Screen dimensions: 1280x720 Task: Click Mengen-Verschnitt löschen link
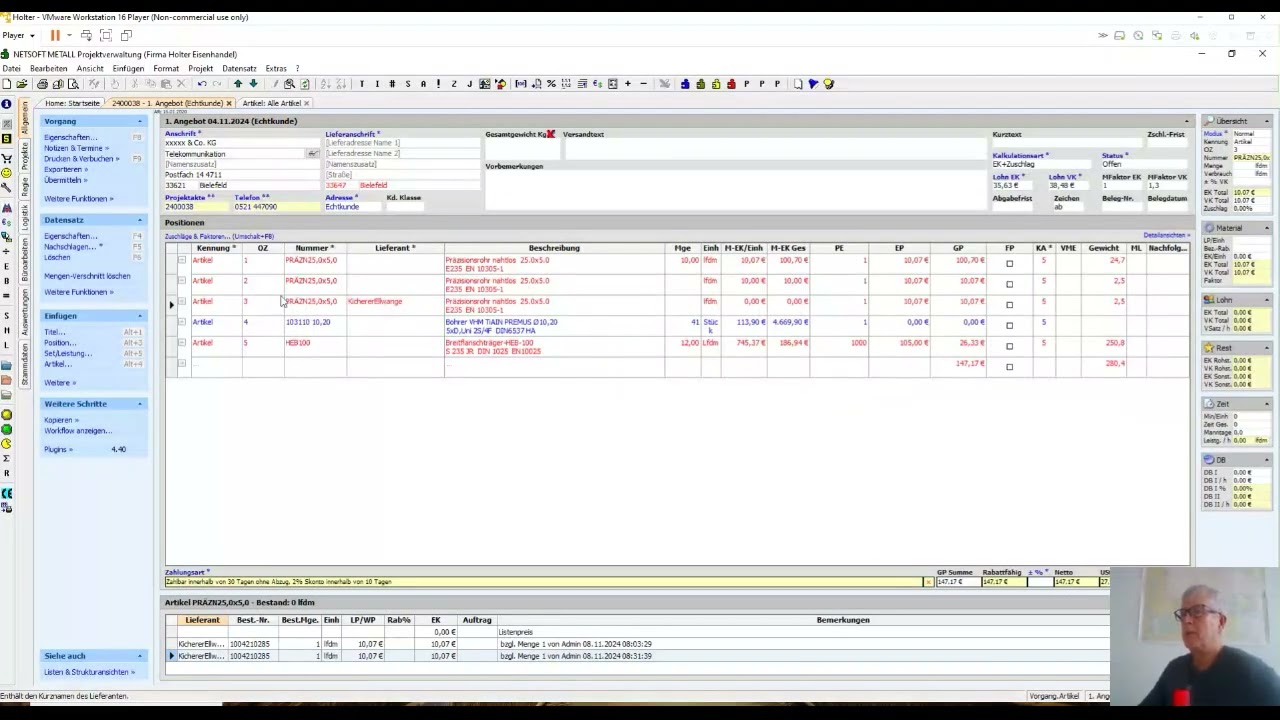click(x=87, y=276)
